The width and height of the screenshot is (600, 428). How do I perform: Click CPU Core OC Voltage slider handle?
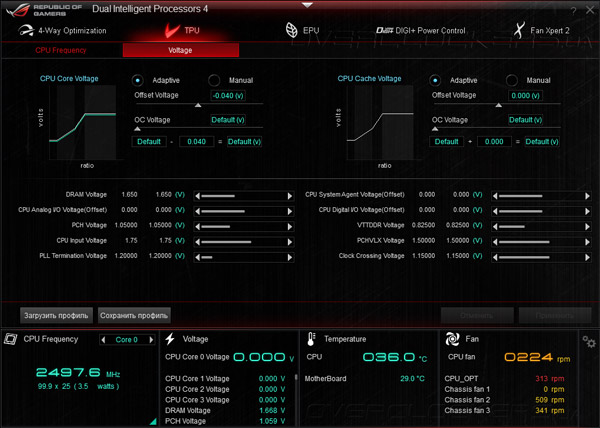(137, 129)
